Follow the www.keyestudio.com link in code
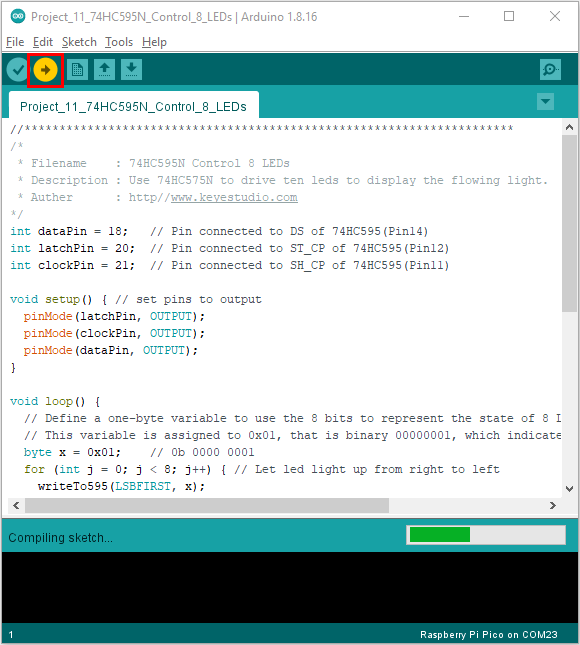Image resolution: width=580 pixels, height=645 pixels. tap(234, 197)
